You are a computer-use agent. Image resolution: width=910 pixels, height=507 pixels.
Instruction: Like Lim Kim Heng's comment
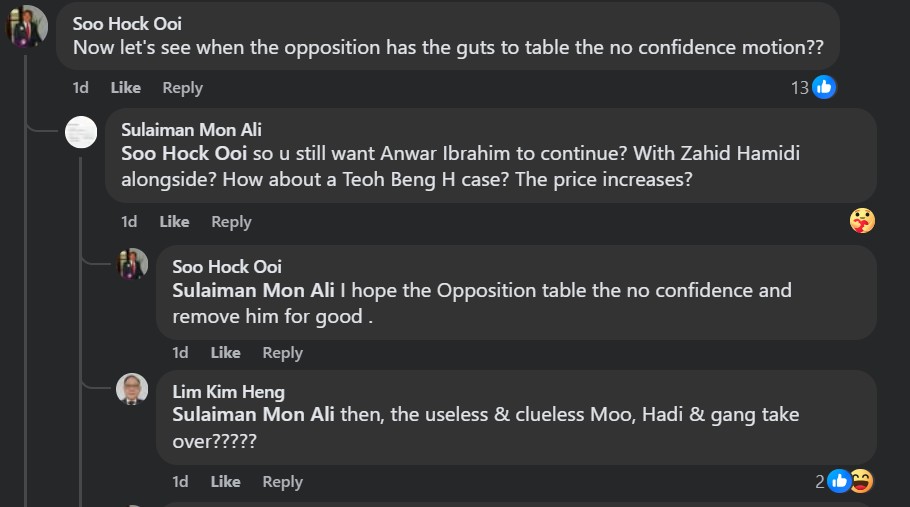coord(226,481)
